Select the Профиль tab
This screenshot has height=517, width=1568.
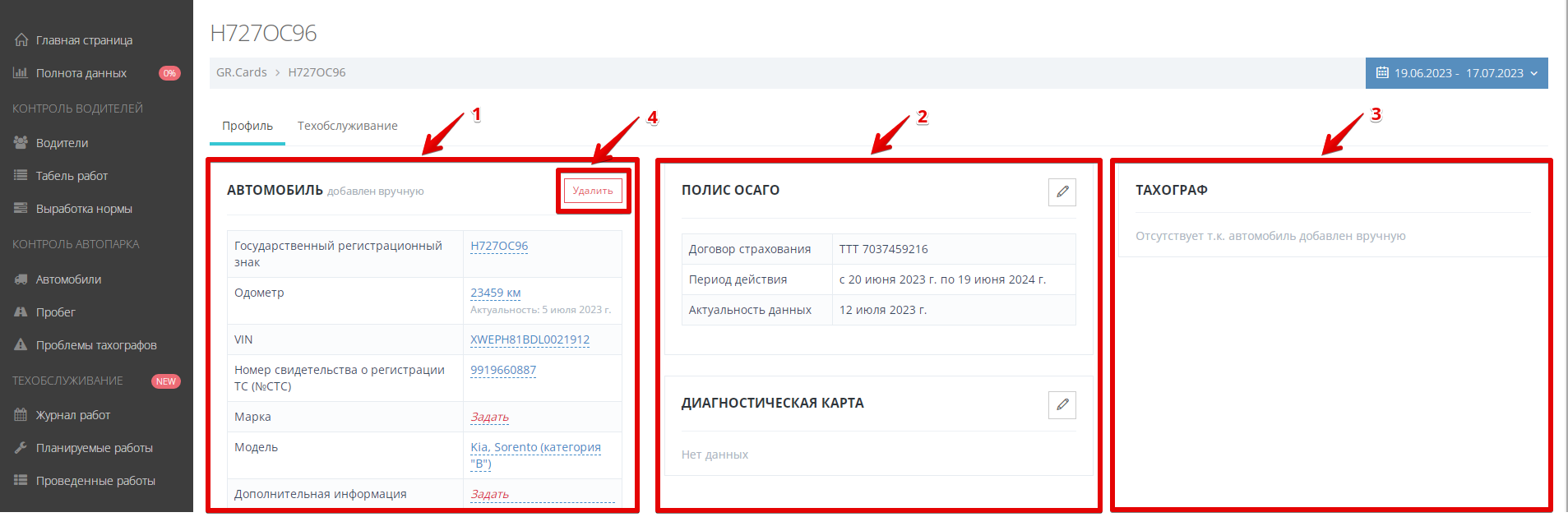pos(247,126)
